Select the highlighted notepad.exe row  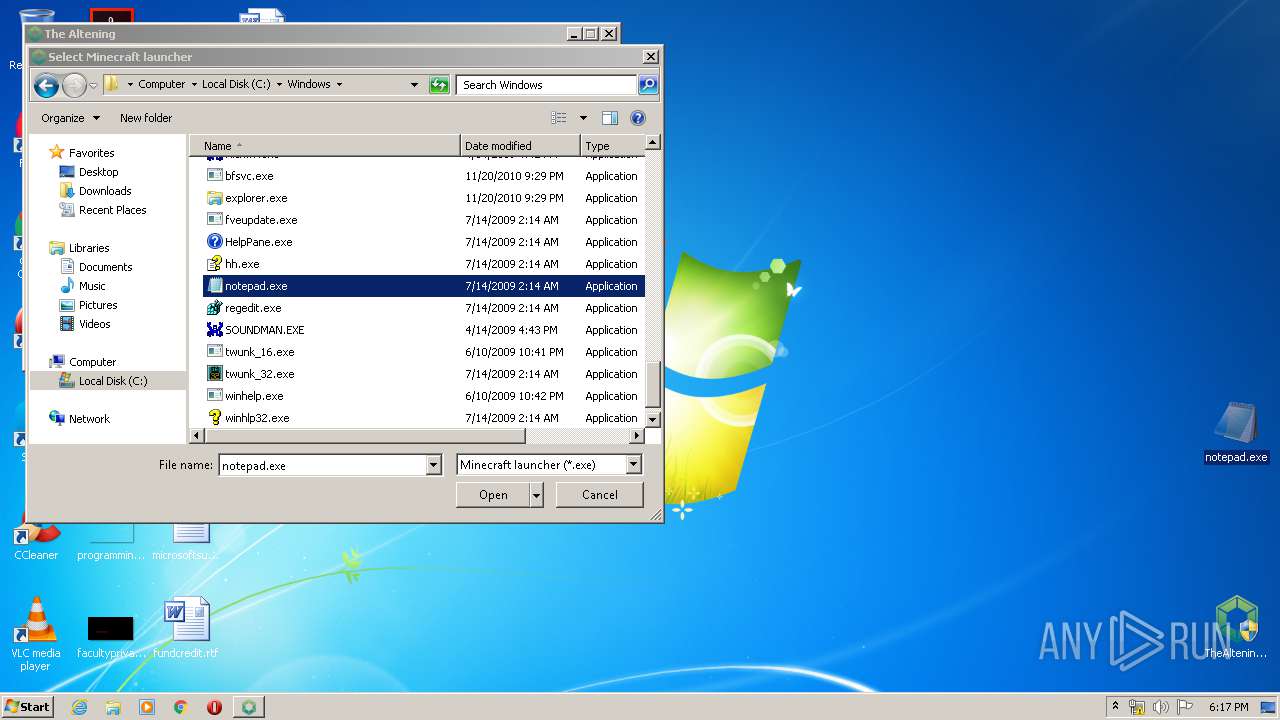tap(424, 286)
